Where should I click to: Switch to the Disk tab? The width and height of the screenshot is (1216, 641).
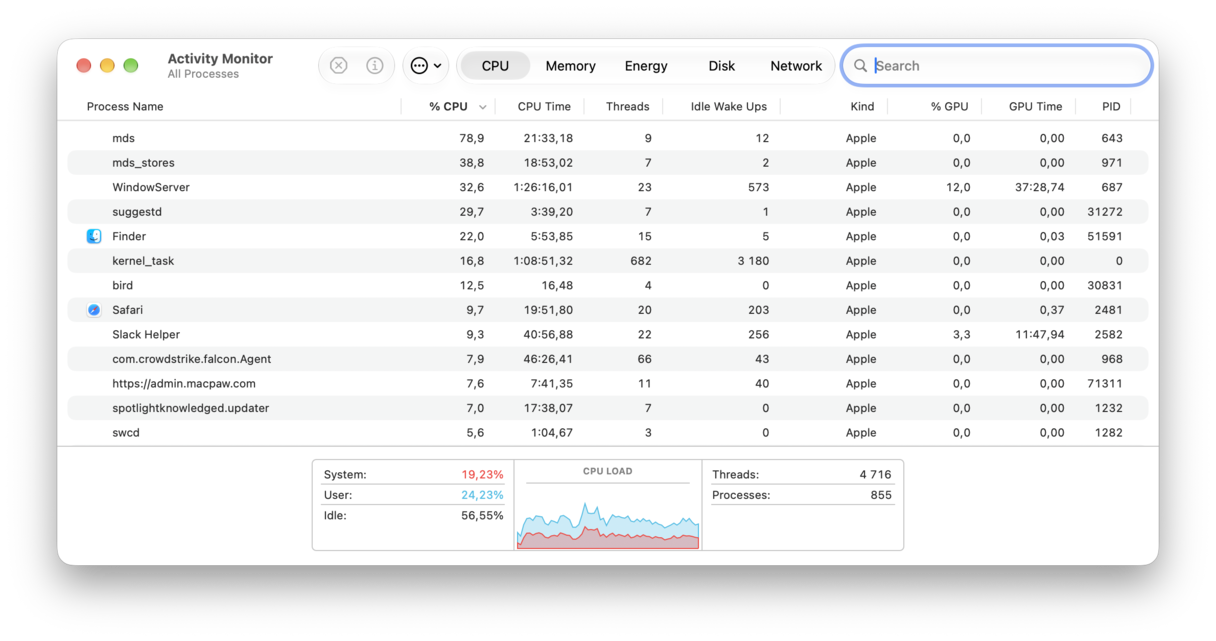click(721, 66)
